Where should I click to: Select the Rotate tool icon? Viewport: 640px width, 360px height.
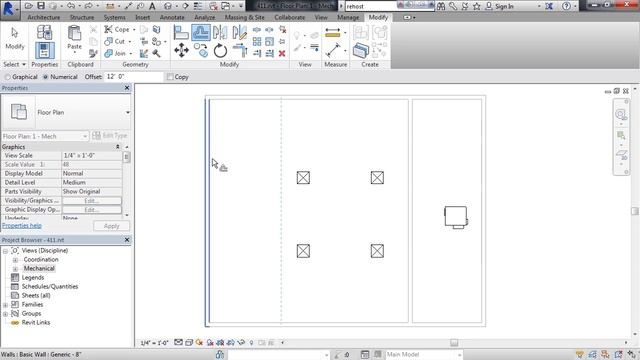220,51
